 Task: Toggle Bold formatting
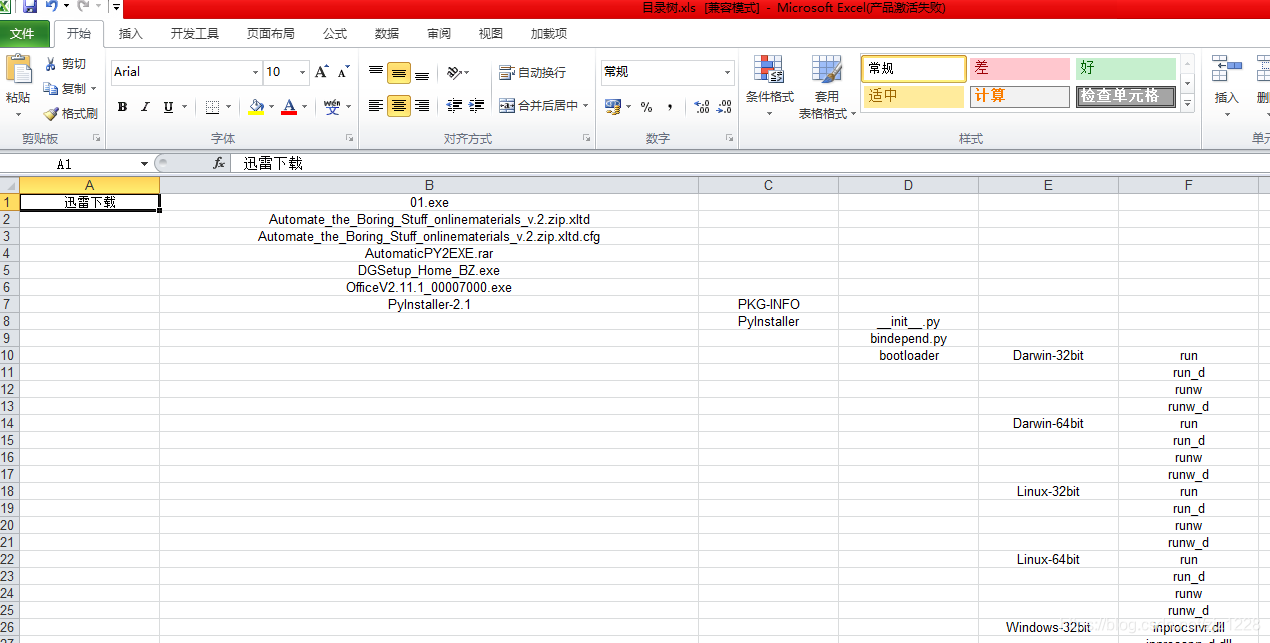(122, 107)
